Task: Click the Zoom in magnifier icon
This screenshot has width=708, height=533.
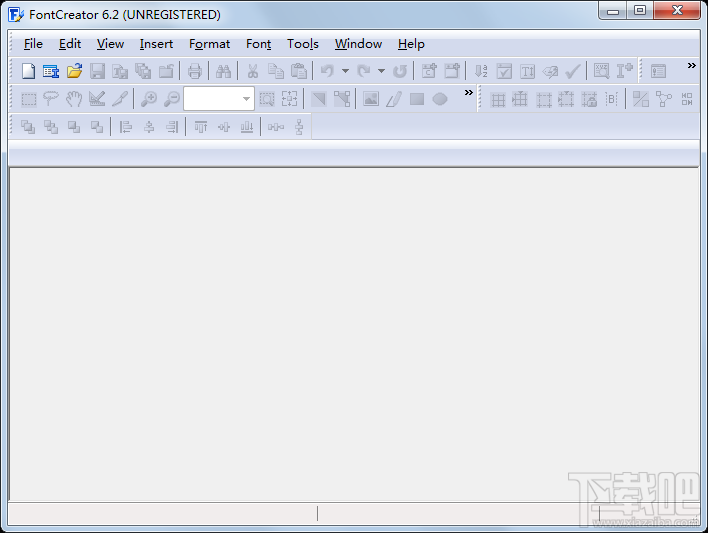Action: [149, 99]
